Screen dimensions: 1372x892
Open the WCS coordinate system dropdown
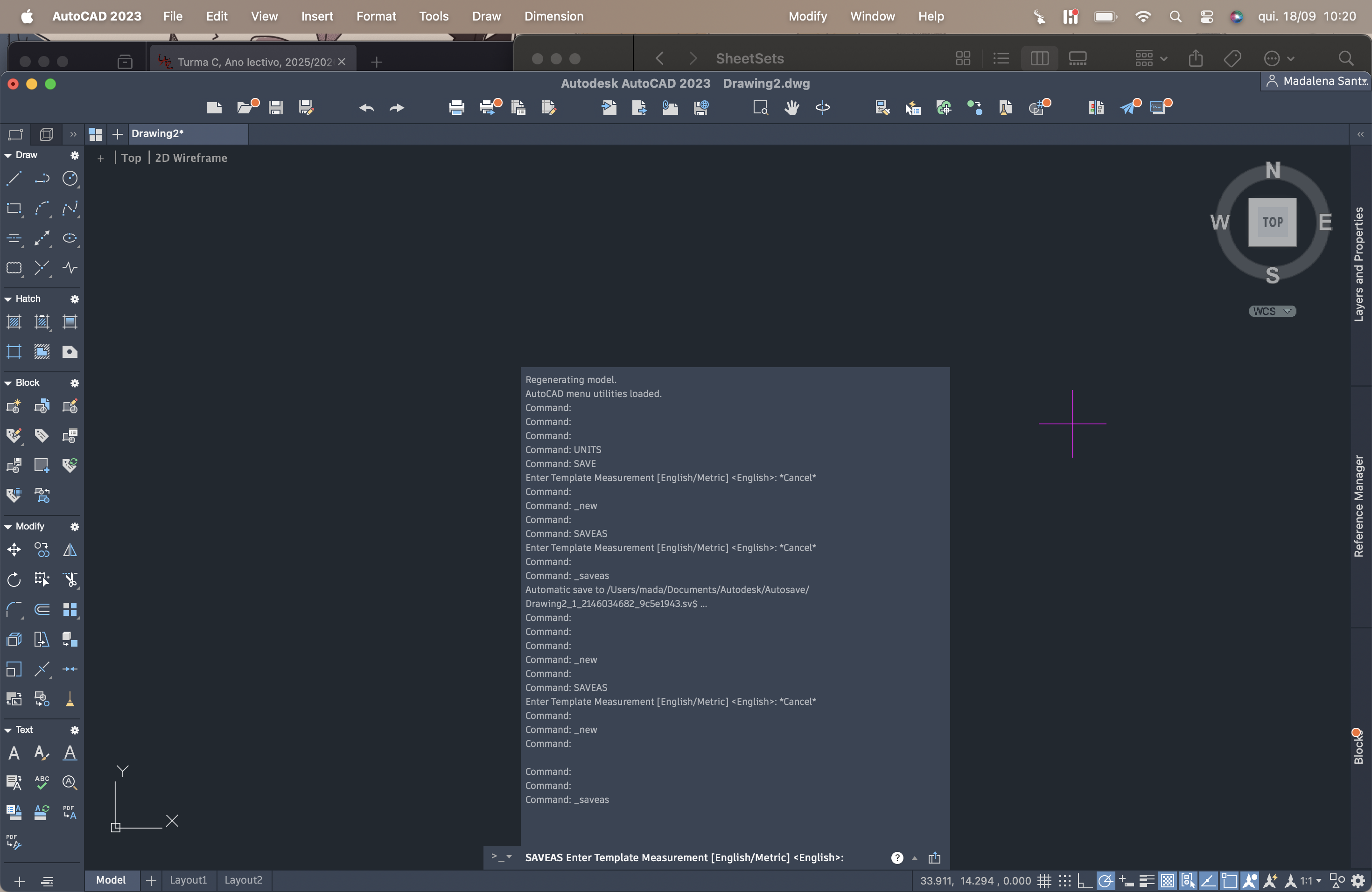coord(1272,311)
